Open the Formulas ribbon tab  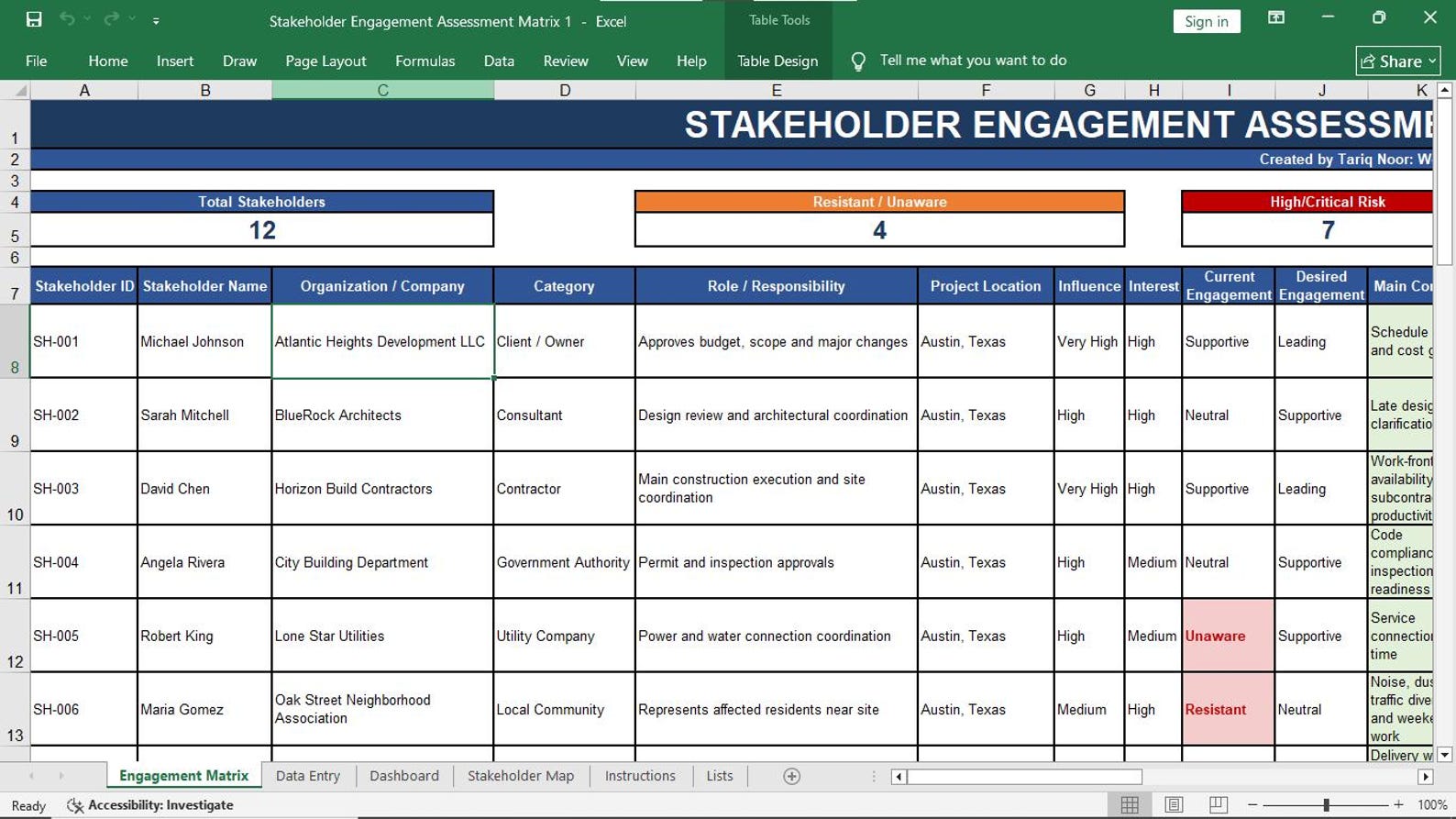pos(425,61)
